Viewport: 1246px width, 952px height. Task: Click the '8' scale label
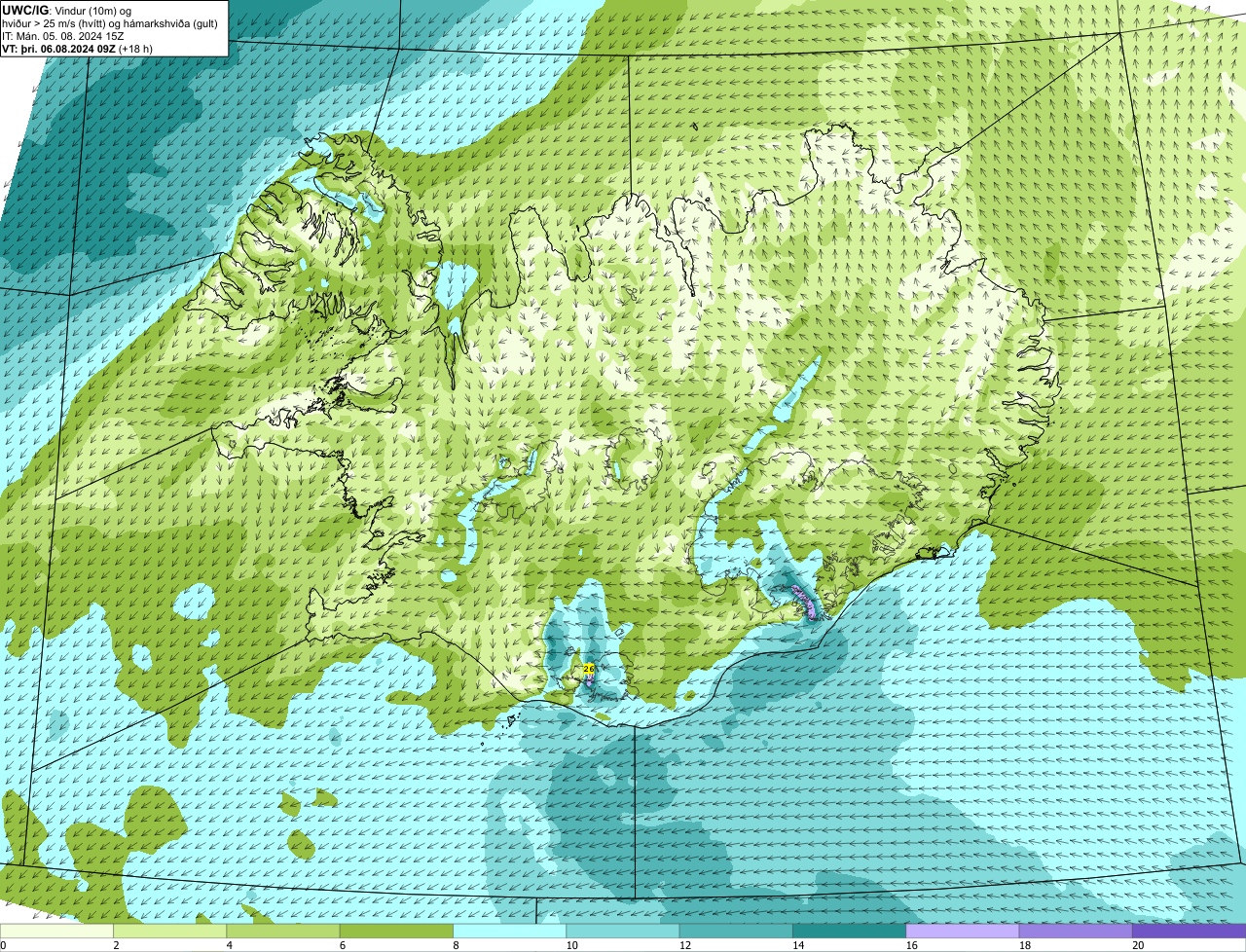pos(456,945)
